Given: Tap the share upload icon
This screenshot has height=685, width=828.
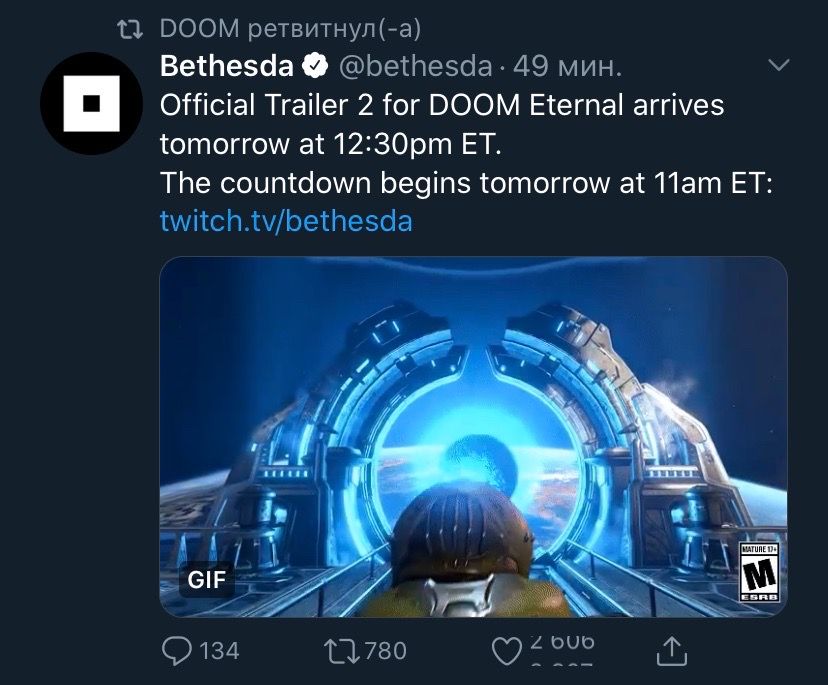Looking at the screenshot, I should coord(672,651).
